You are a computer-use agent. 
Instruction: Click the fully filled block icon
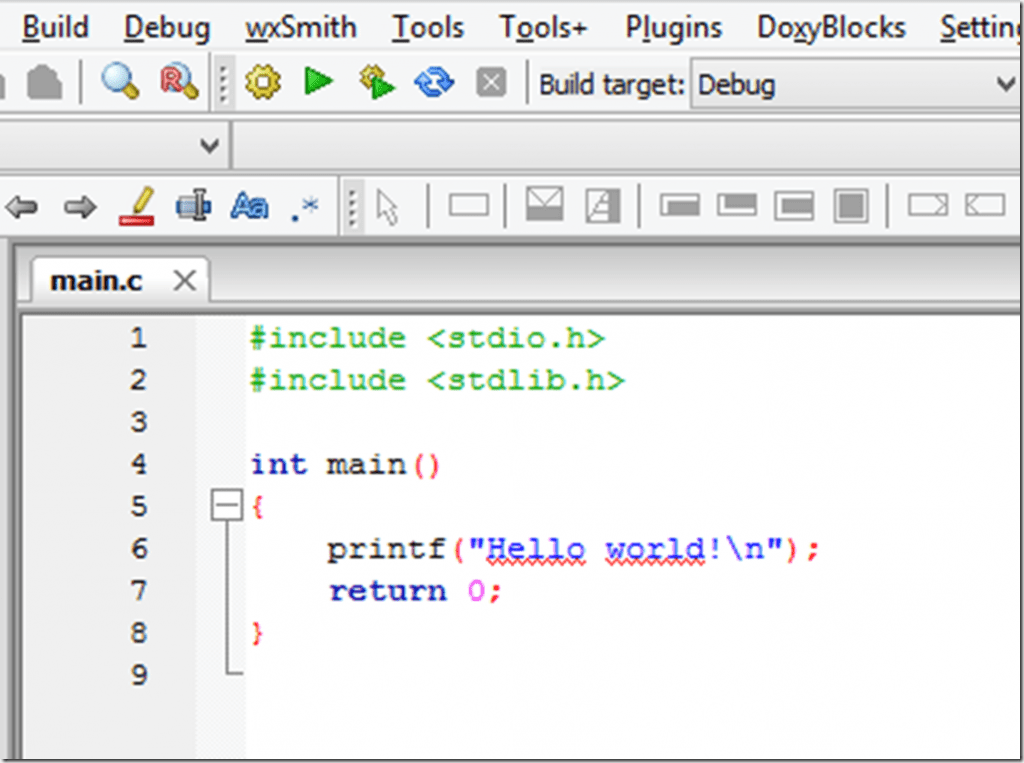pyautogui.click(x=851, y=206)
